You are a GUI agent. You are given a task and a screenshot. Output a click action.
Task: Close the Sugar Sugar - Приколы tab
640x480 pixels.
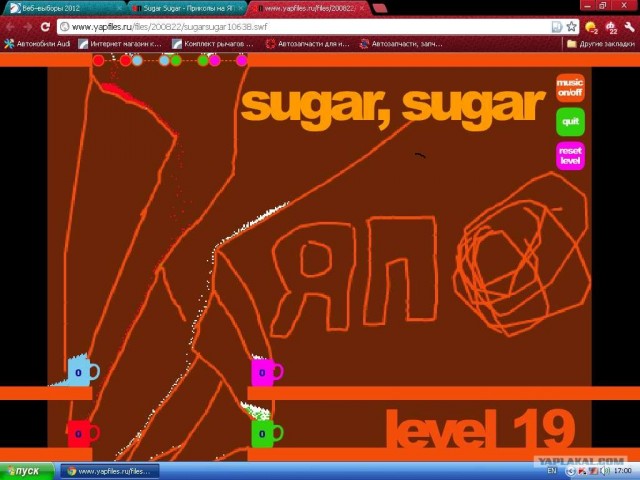240,8
